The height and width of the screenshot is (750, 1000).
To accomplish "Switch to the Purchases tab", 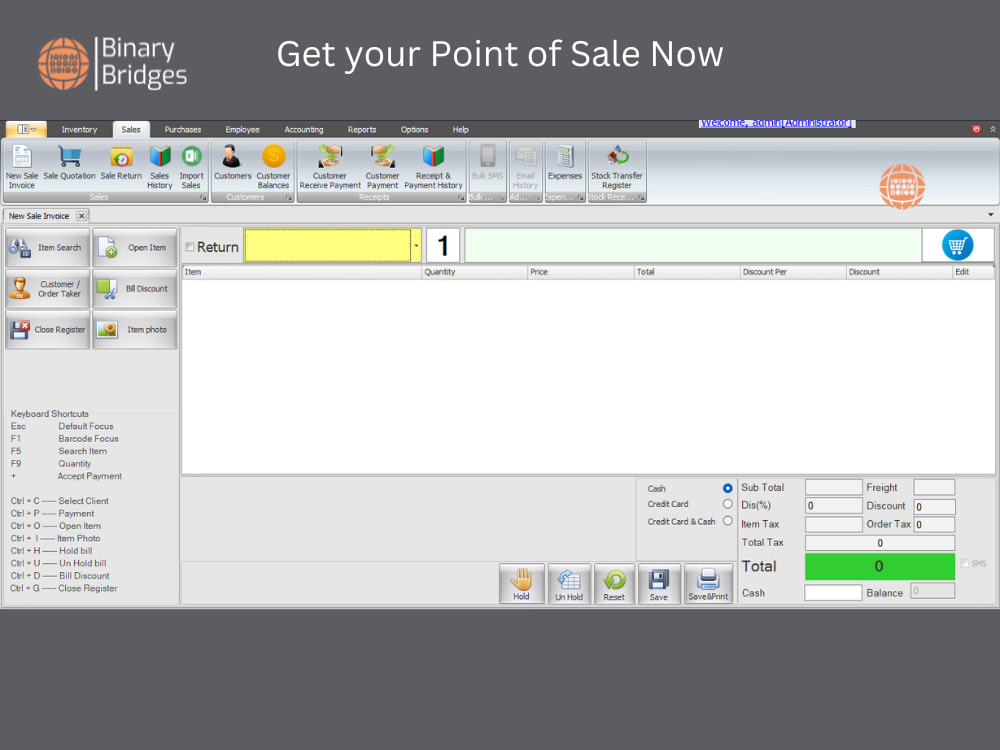I will point(183,129).
